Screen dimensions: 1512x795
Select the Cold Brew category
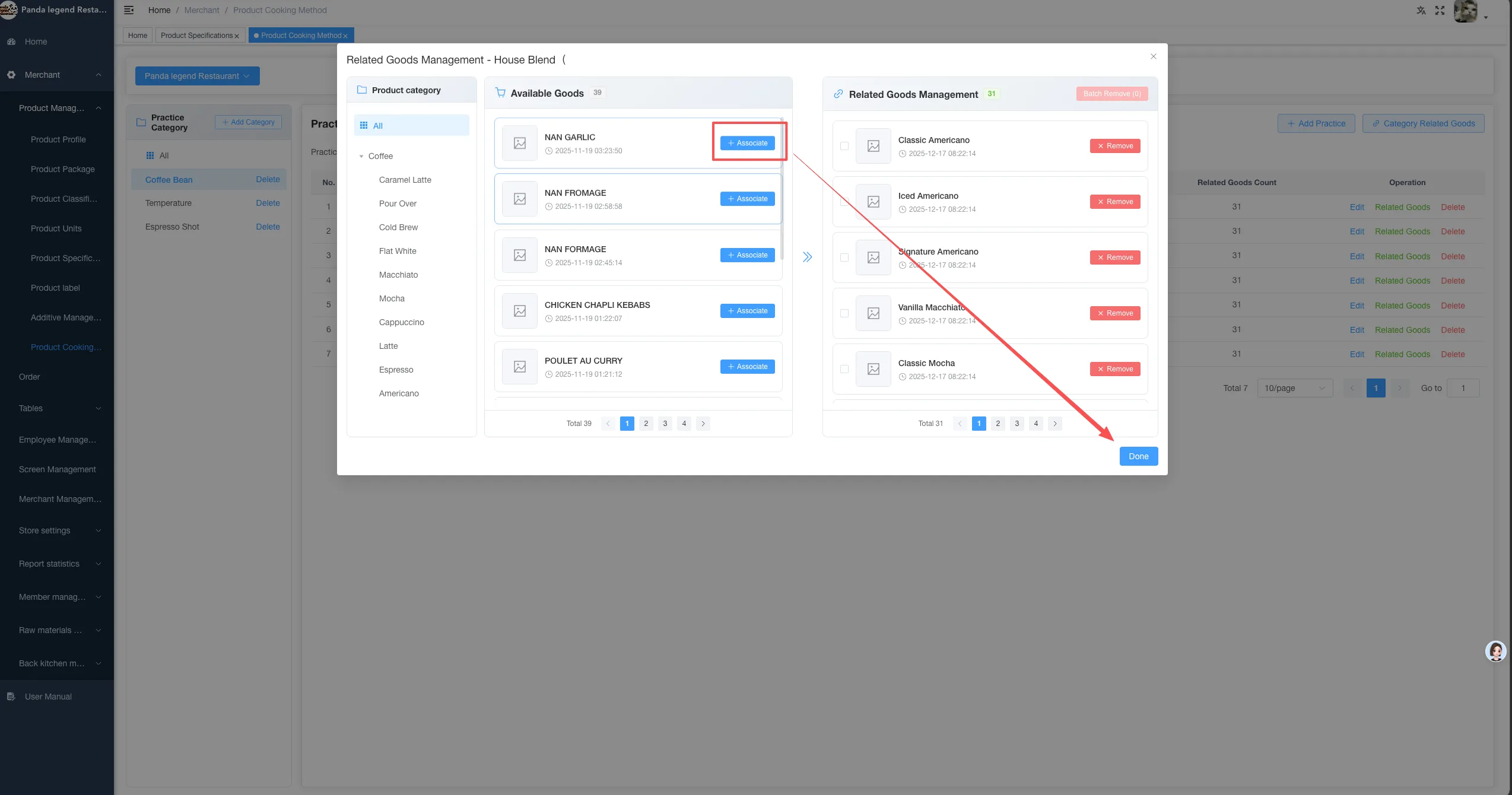tap(398, 227)
